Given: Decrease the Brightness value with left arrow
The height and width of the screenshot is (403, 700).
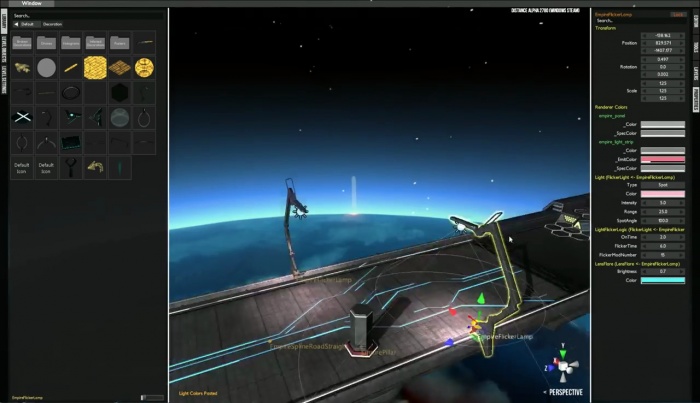Looking at the screenshot, I should click(x=644, y=271).
